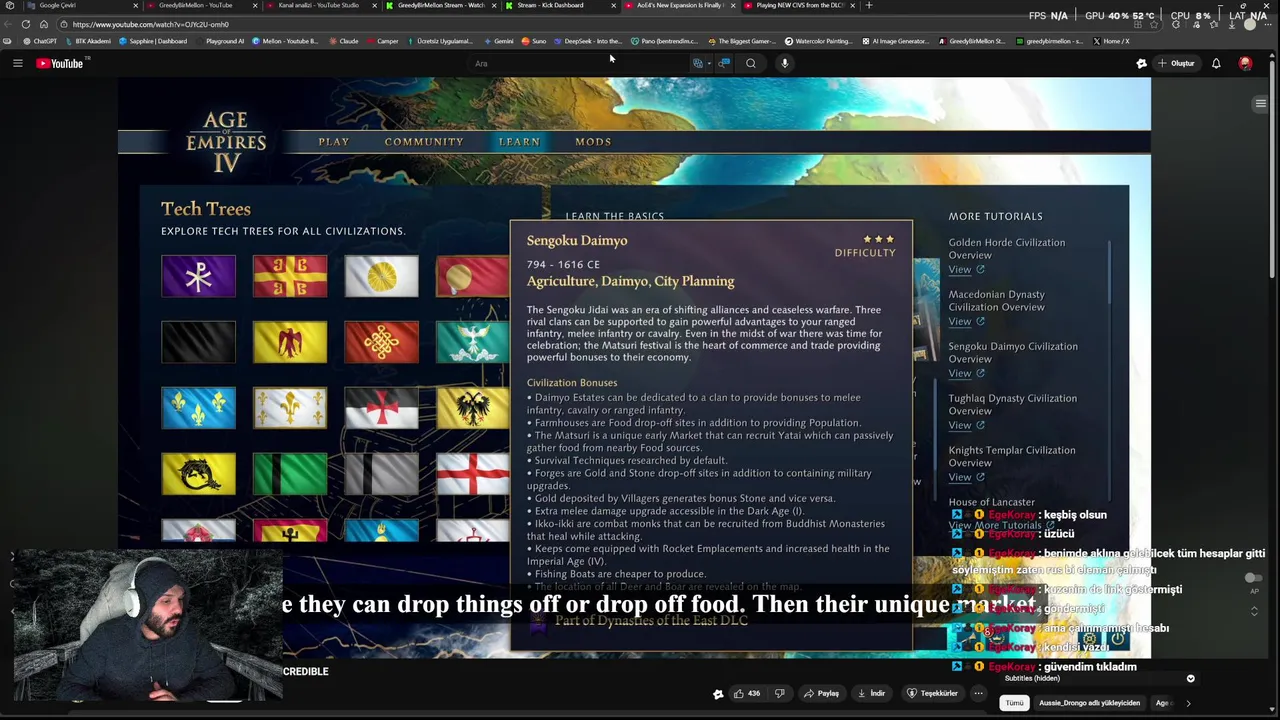This screenshot has height=720, width=1280.
Task: Click the Oluştur create button
Action: pyautogui.click(x=1176, y=63)
